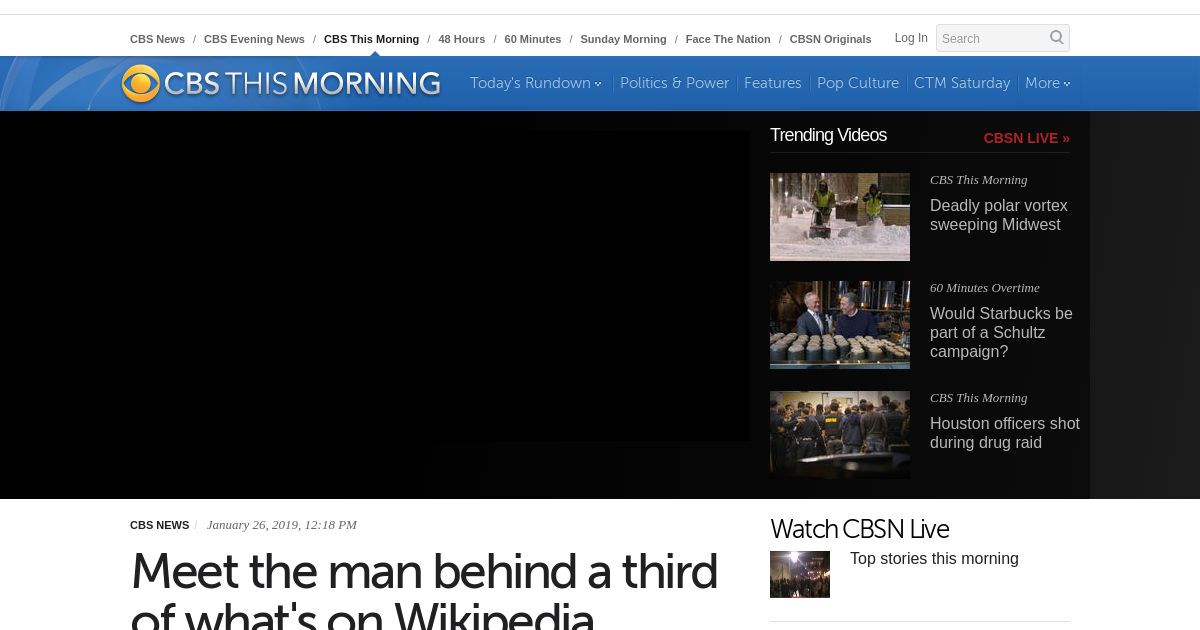Open CTM Saturday section

[x=962, y=83]
